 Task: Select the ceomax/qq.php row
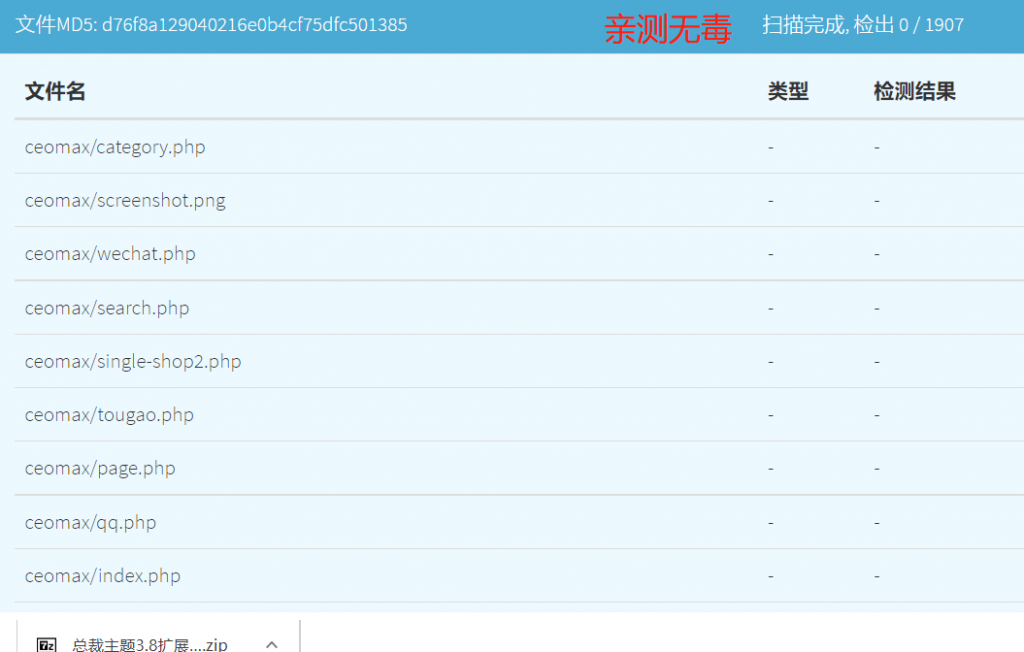coord(519,523)
